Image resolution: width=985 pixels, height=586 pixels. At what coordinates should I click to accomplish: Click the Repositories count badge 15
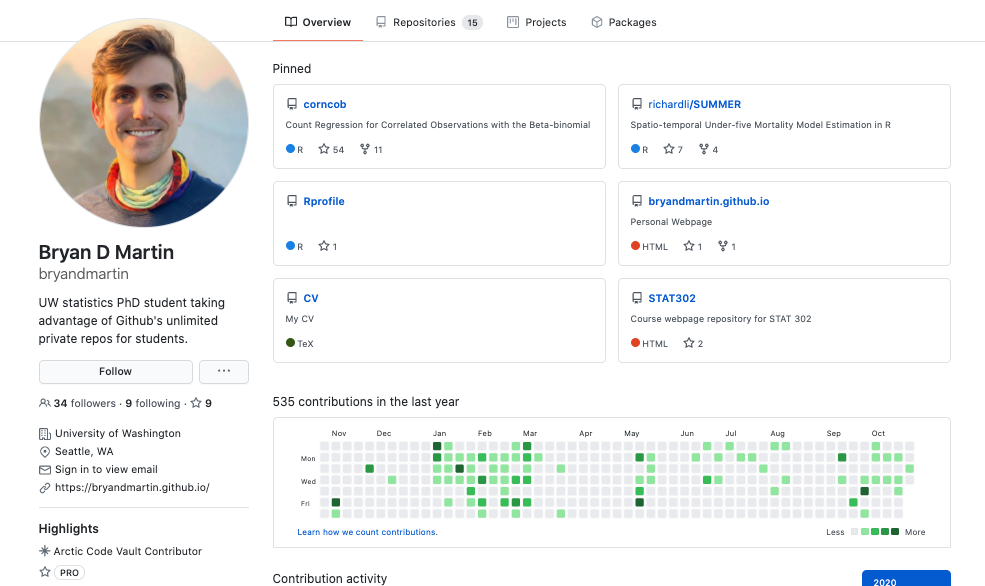pyautogui.click(x=472, y=23)
